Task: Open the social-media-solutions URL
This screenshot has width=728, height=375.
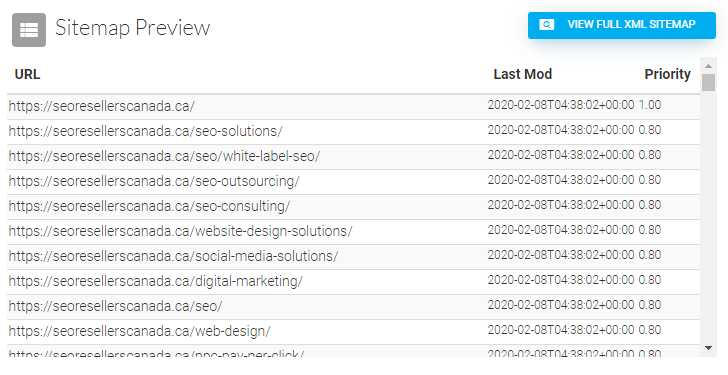Action: (173, 256)
